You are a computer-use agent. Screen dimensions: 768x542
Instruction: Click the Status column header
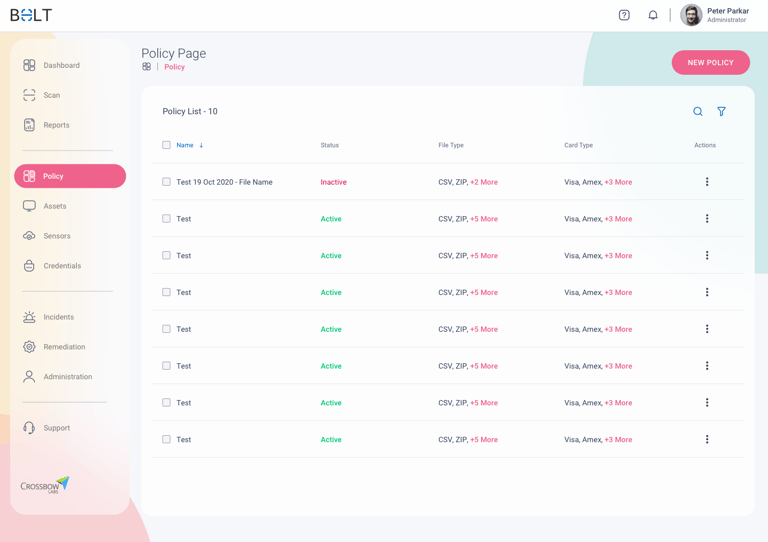330,145
